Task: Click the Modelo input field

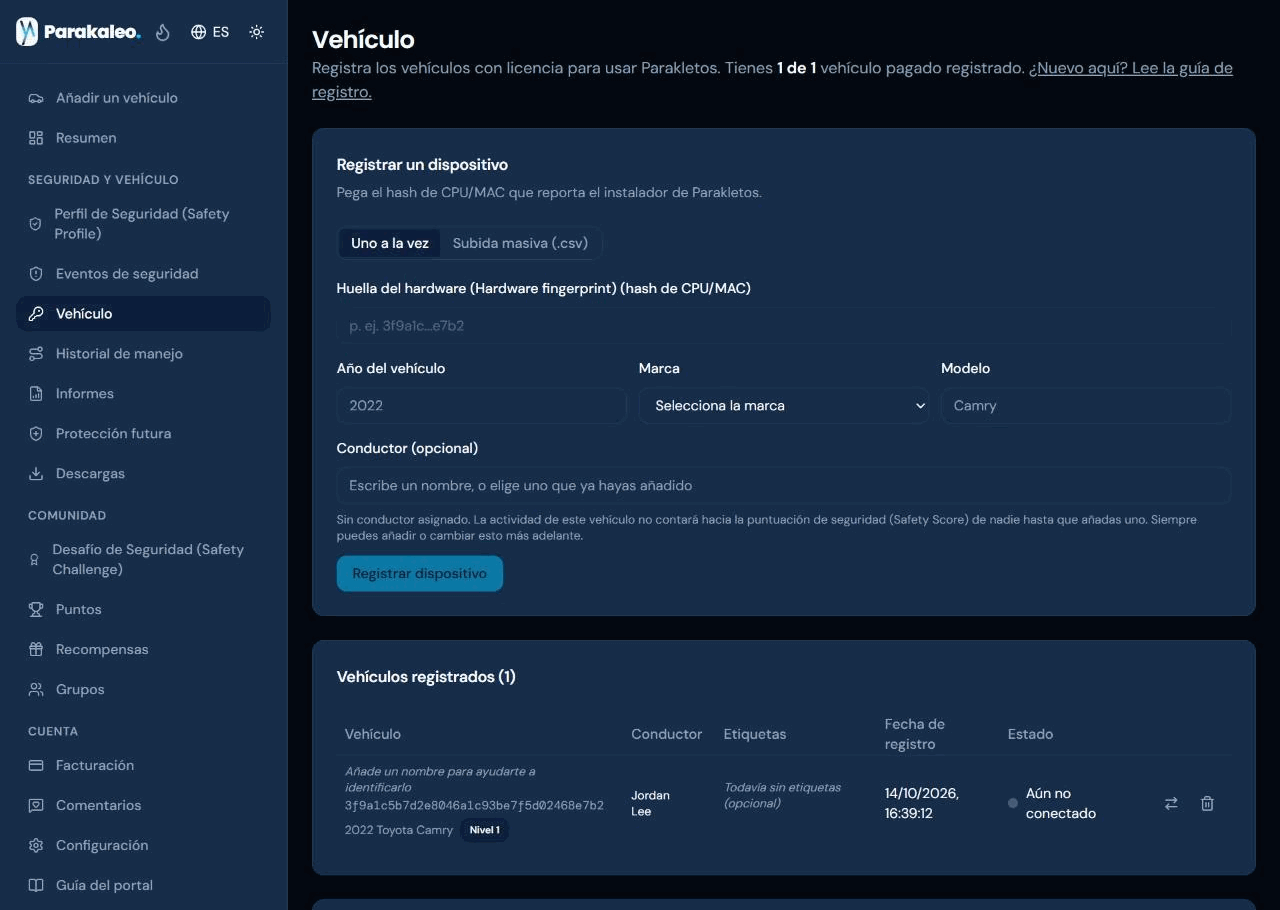Action: click(x=1086, y=406)
